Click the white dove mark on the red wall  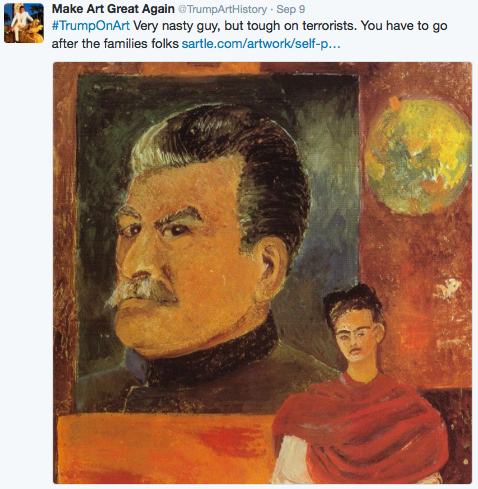[448, 288]
